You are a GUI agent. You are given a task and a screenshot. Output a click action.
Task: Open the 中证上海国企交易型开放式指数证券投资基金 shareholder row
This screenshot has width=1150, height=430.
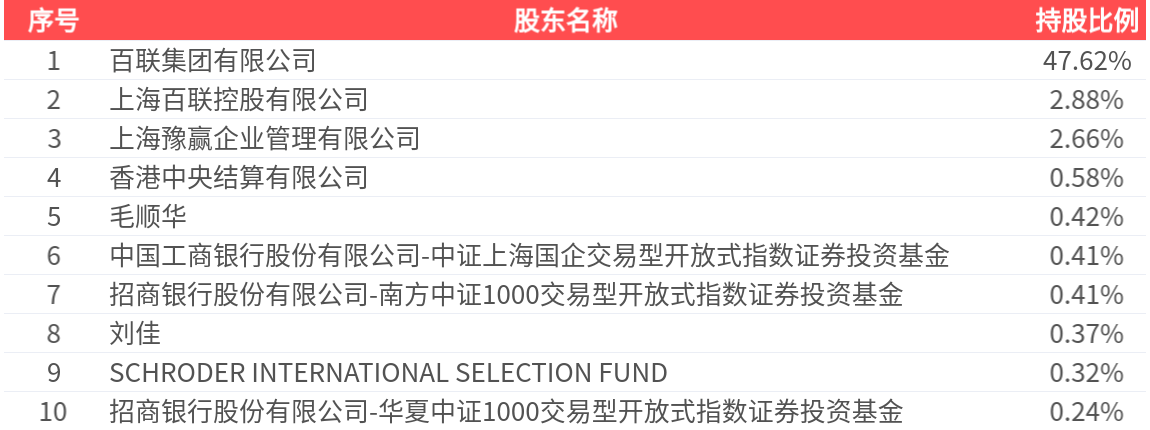coord(529,256)
